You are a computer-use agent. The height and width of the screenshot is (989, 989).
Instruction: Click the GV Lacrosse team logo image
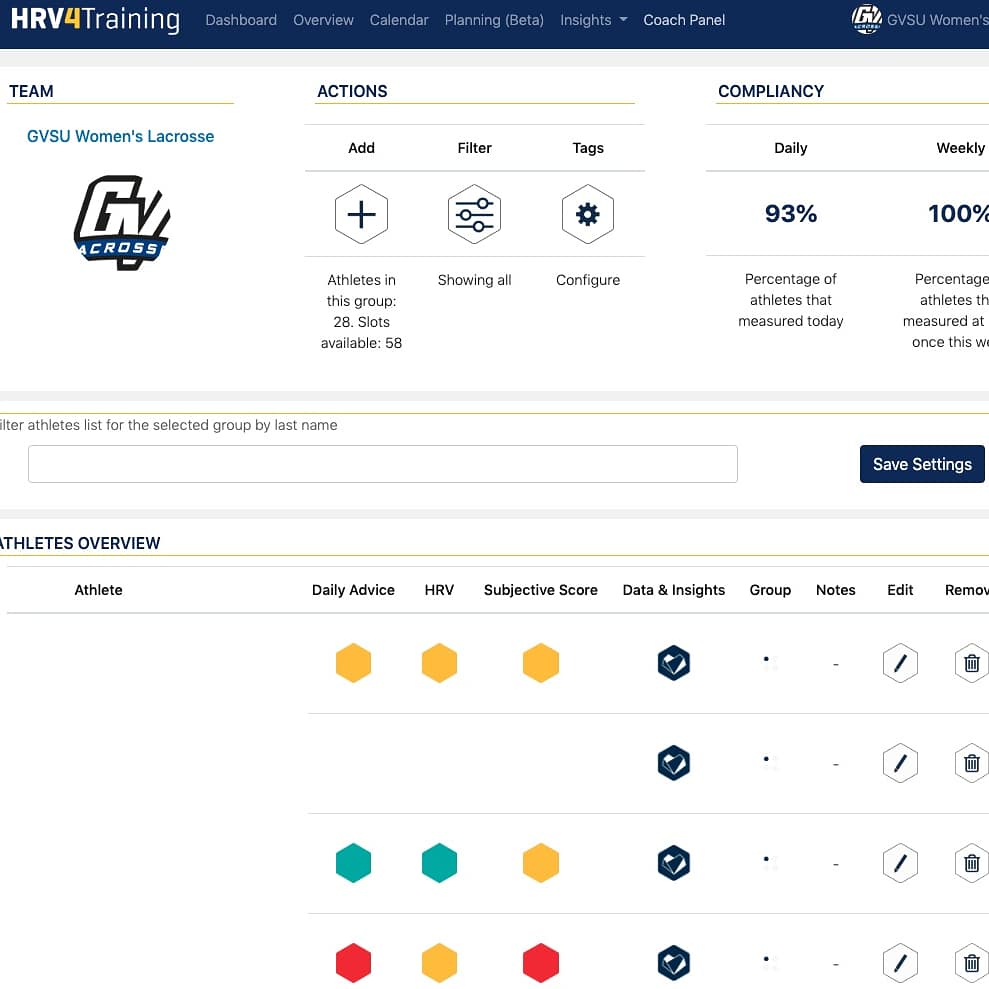[122, 222]
